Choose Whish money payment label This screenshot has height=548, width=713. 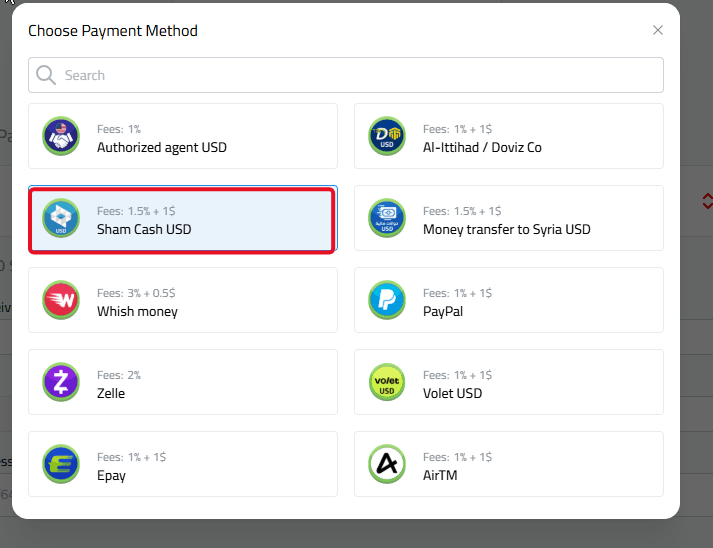point(137,312)
